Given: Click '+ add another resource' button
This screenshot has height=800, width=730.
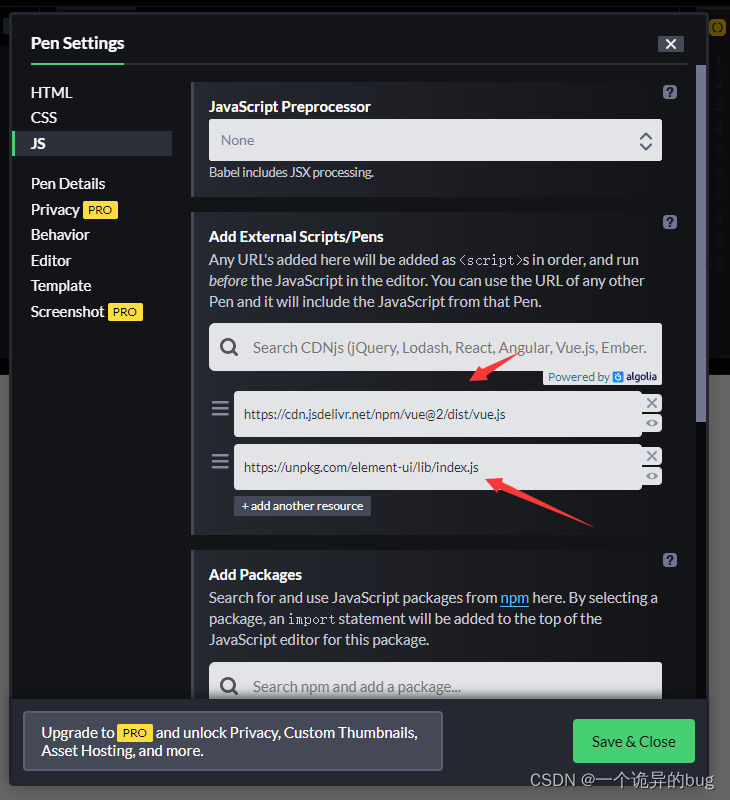Looking at the screenshot, I should (x=303, y=506).
